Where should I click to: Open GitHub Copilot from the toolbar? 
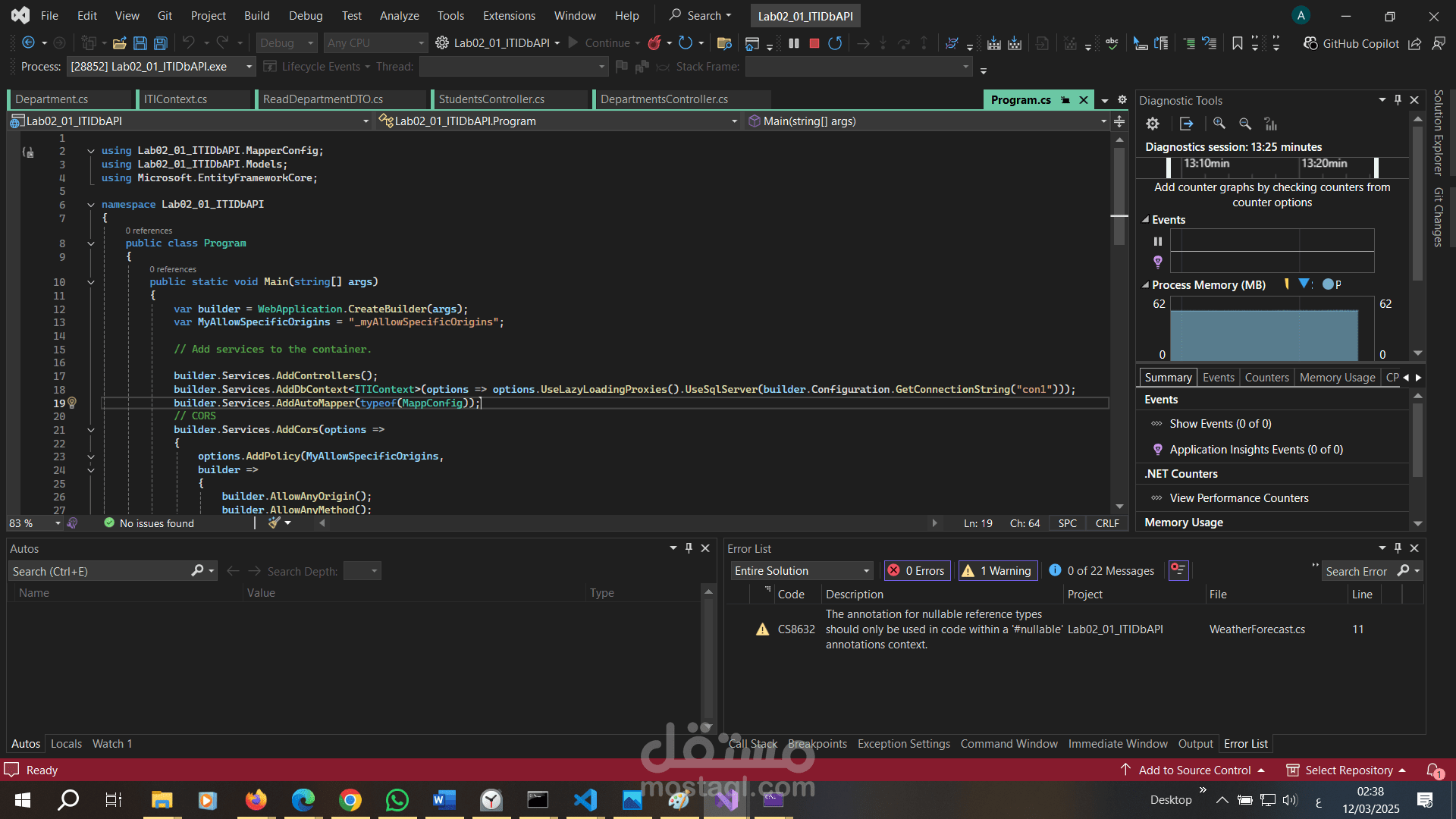click(x=1351, y=43)
